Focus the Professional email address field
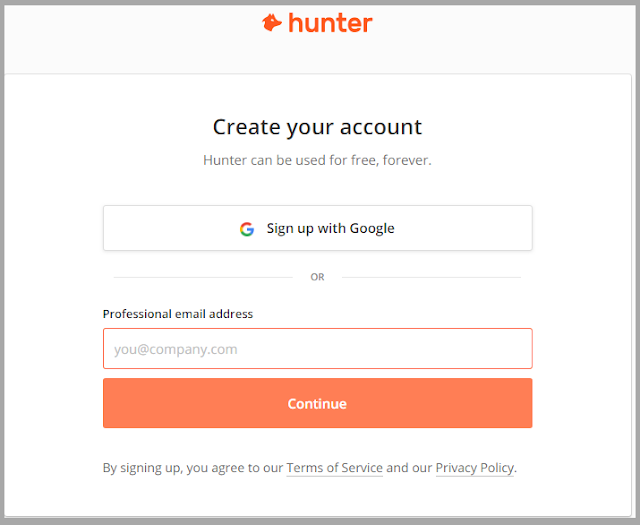This screenshot has width=640, height=525. point(318,349)
